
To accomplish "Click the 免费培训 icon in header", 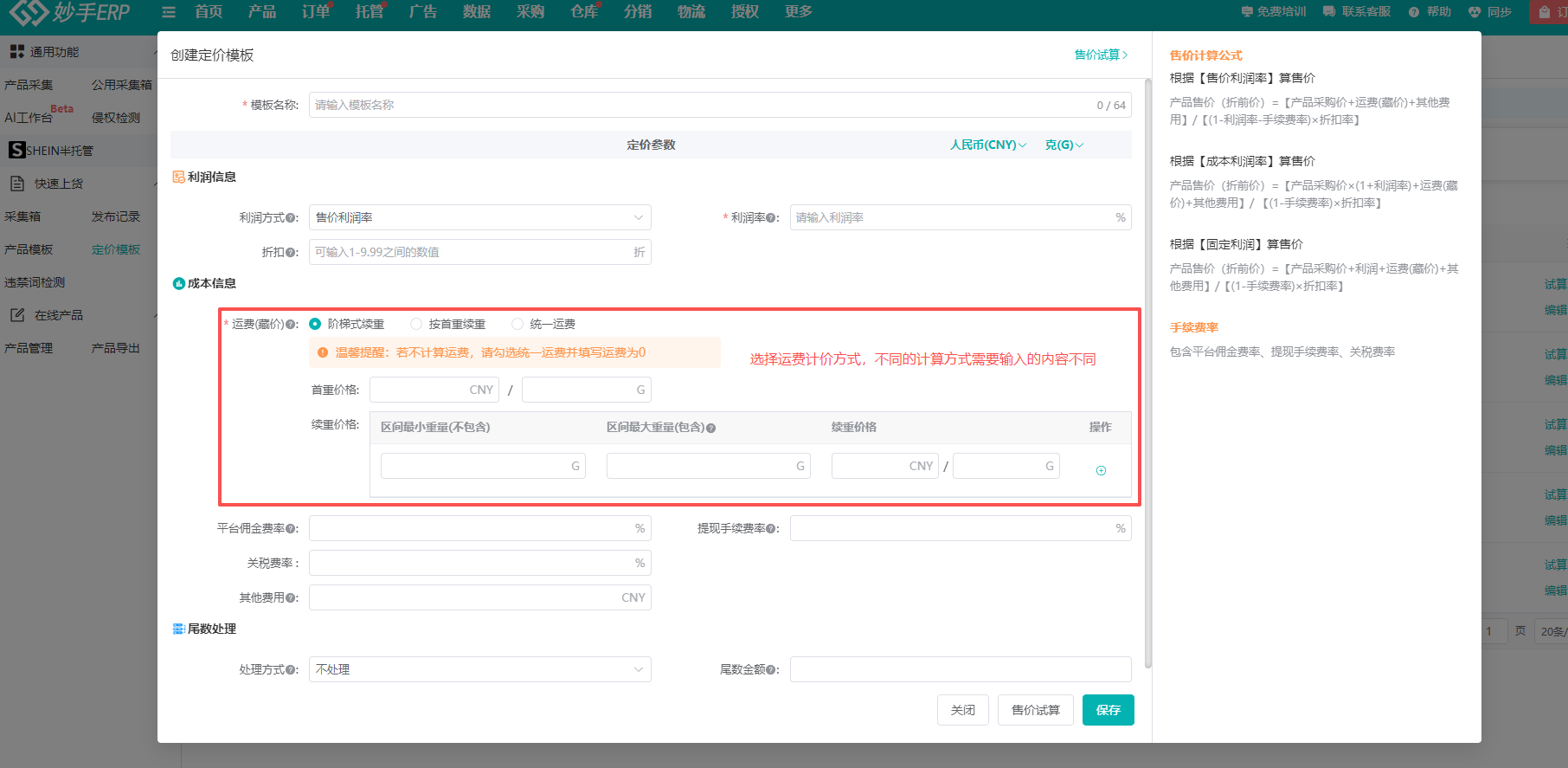I will pyautogui.click(x=1247, y=12).
